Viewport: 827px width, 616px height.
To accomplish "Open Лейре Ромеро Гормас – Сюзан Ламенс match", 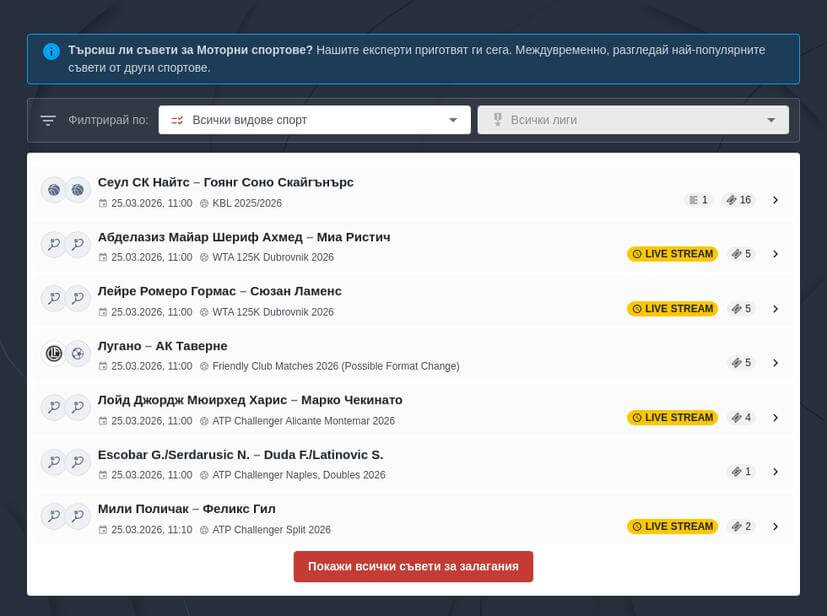I will pyautogui.click(x=220, y=291).
